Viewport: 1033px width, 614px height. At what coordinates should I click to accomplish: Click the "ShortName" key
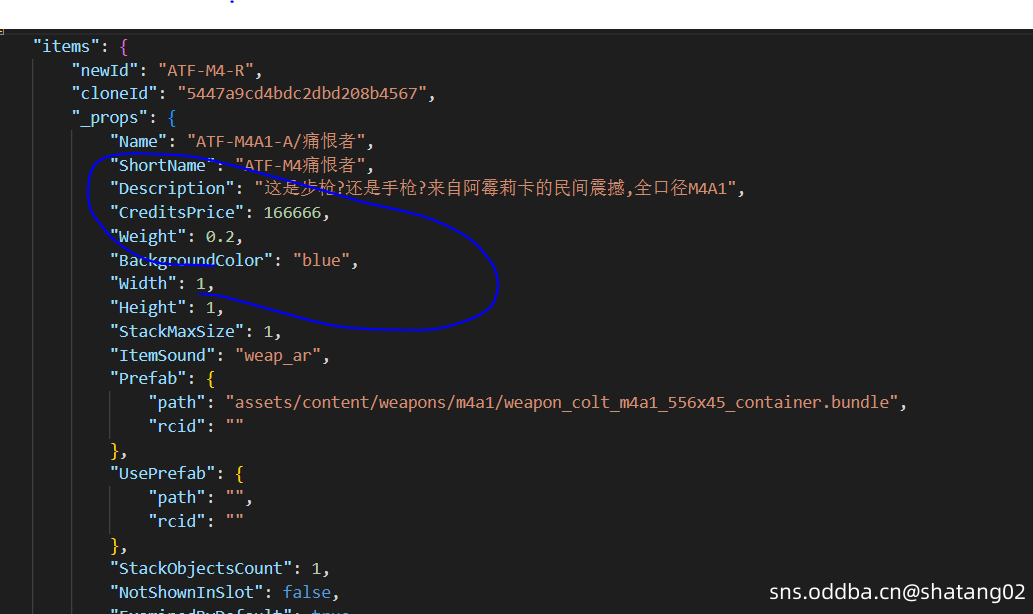tap(163, 165)
